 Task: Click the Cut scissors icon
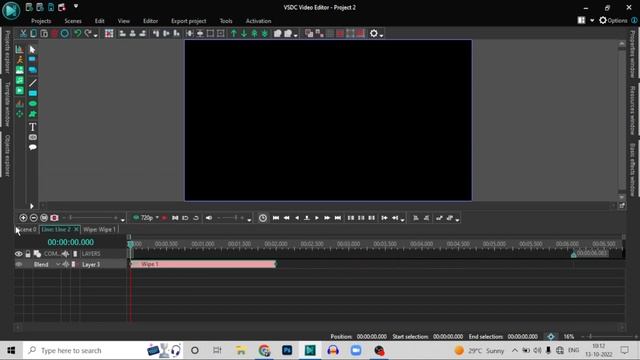point(23,33)
